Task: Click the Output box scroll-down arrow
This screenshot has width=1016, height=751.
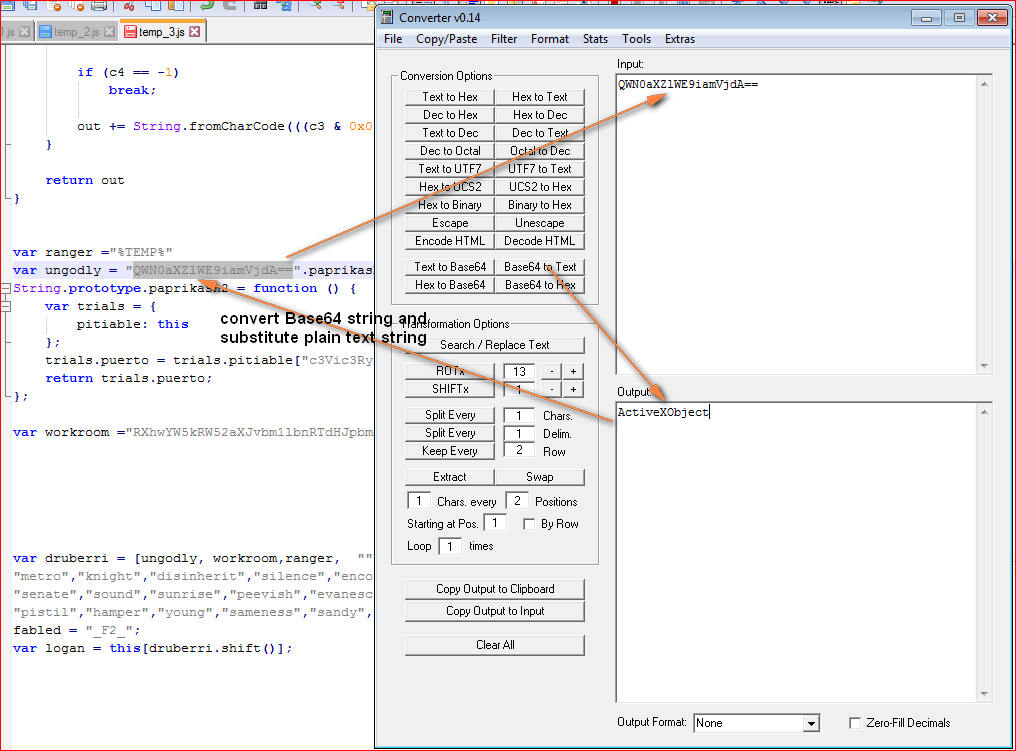Action: click(984, 694)
